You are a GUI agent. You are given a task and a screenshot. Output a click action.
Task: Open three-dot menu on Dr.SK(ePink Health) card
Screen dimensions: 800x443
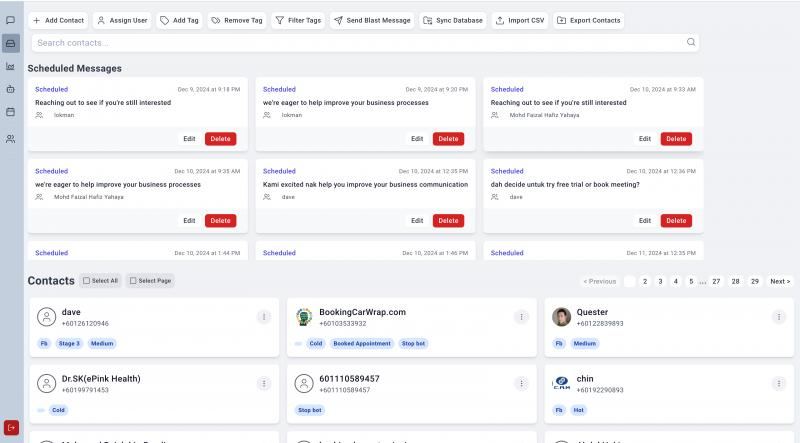tap(264, 383)
